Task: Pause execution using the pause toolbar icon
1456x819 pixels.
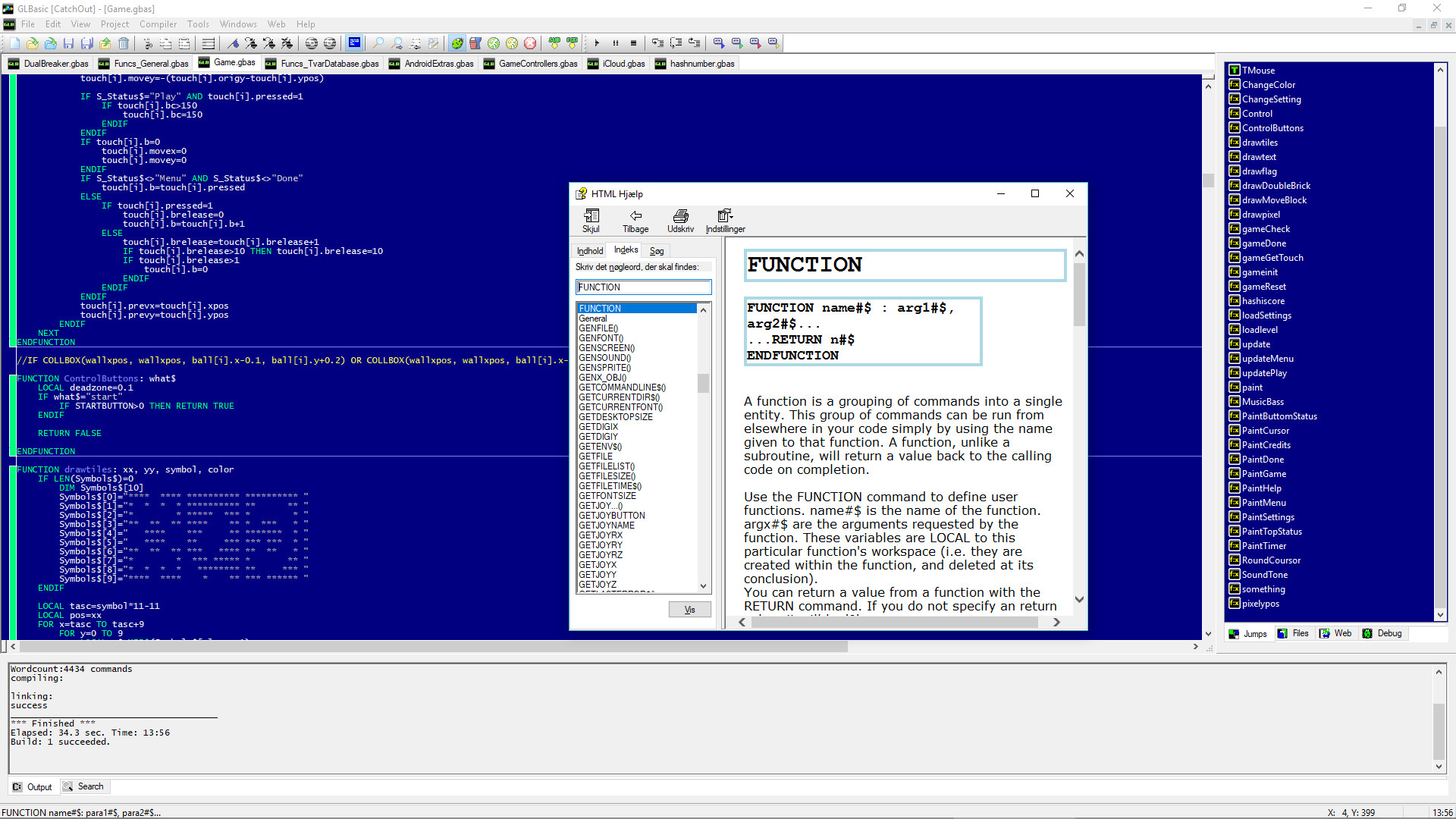Action: [616, 43]
